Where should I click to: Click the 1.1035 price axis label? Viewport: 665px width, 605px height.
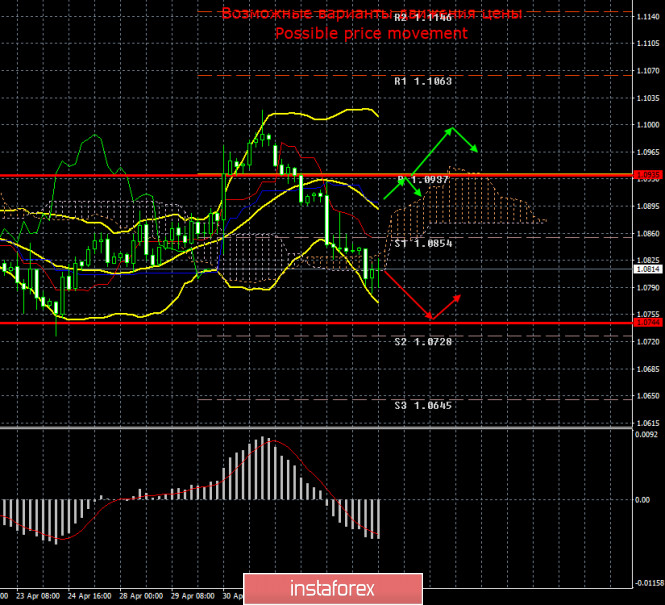tap(648, 98)
